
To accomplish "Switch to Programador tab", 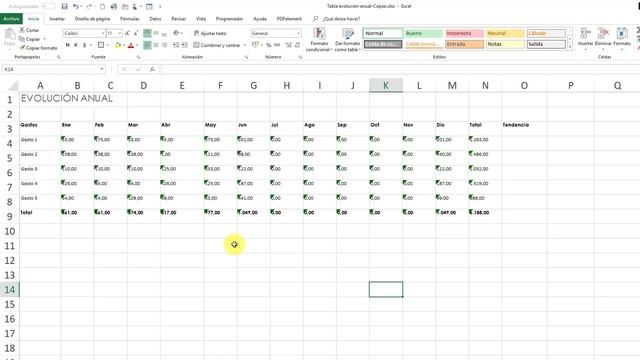I will [x=229, y=19].
